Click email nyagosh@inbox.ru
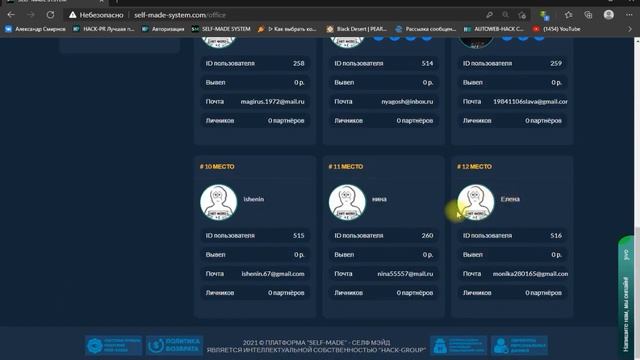640x360 pixels. 407,102
